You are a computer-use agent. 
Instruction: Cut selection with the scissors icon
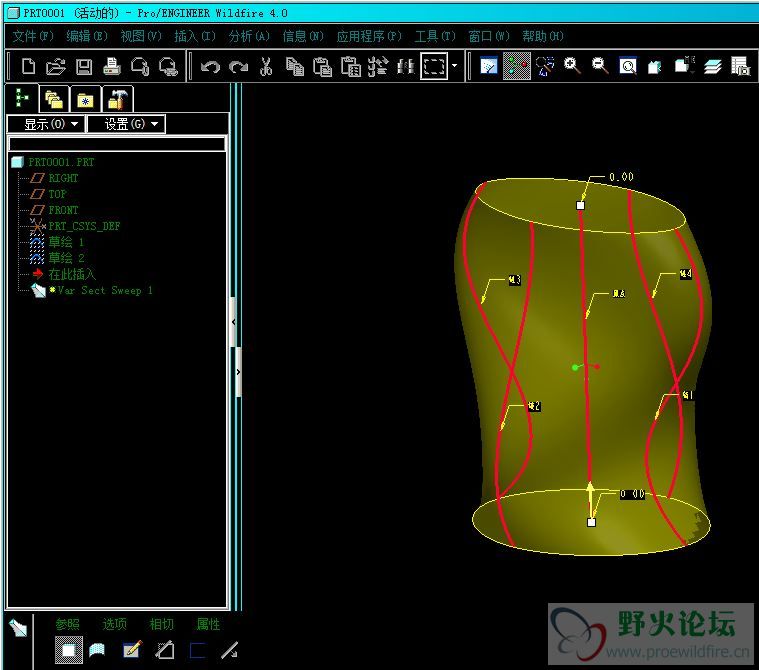[266, 66]
